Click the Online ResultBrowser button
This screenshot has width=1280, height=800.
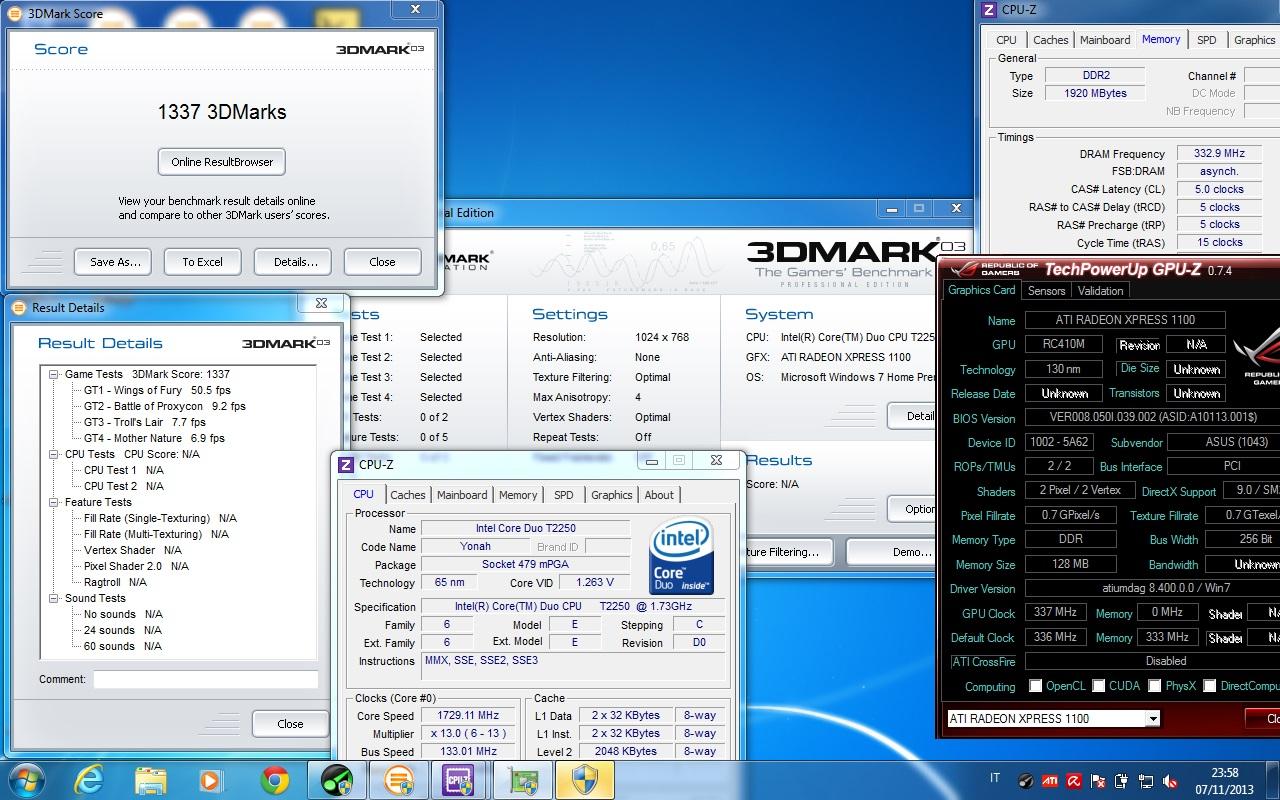[x=222, y=162]
